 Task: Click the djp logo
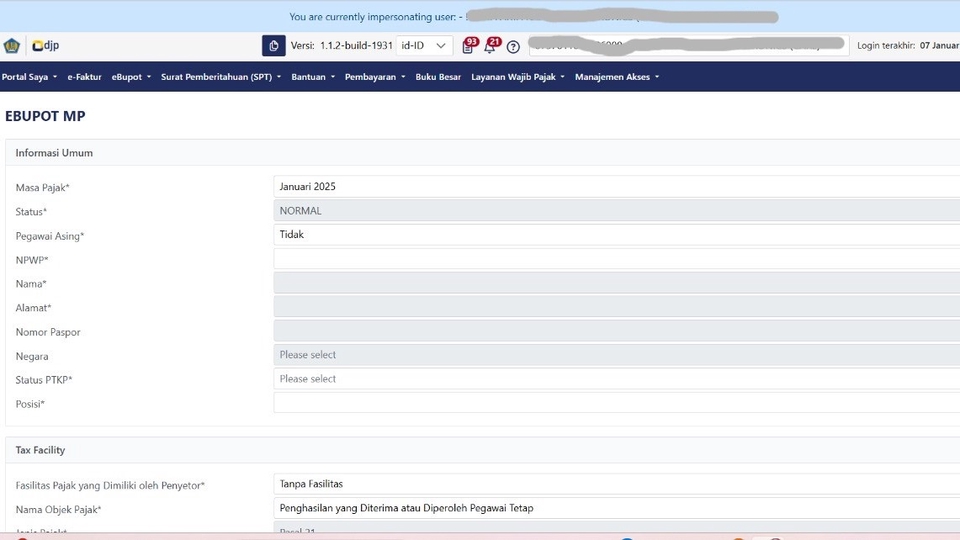pyautogui.click(x=45, y=46)
